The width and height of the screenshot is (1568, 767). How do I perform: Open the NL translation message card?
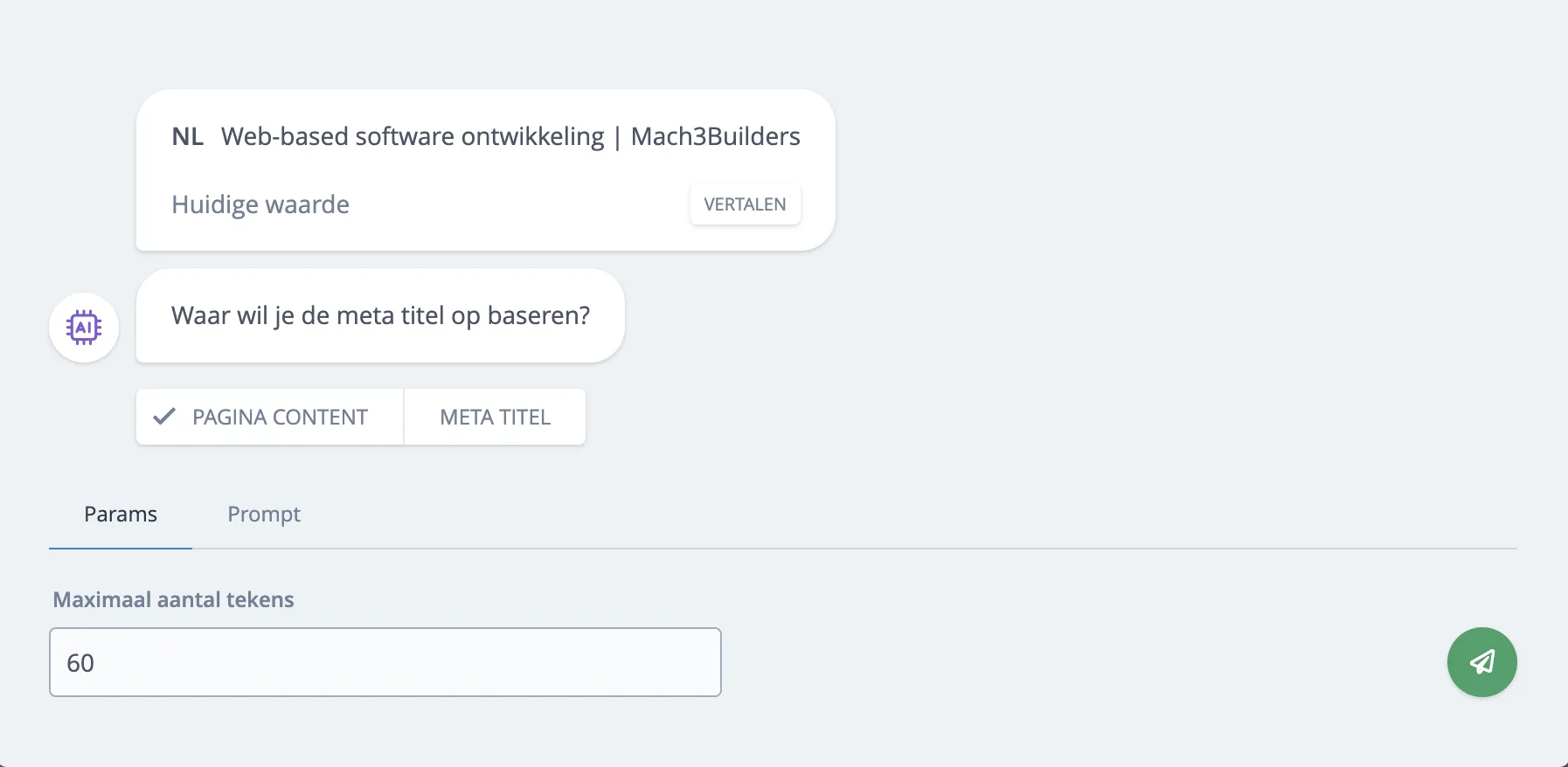coord(485,169)
